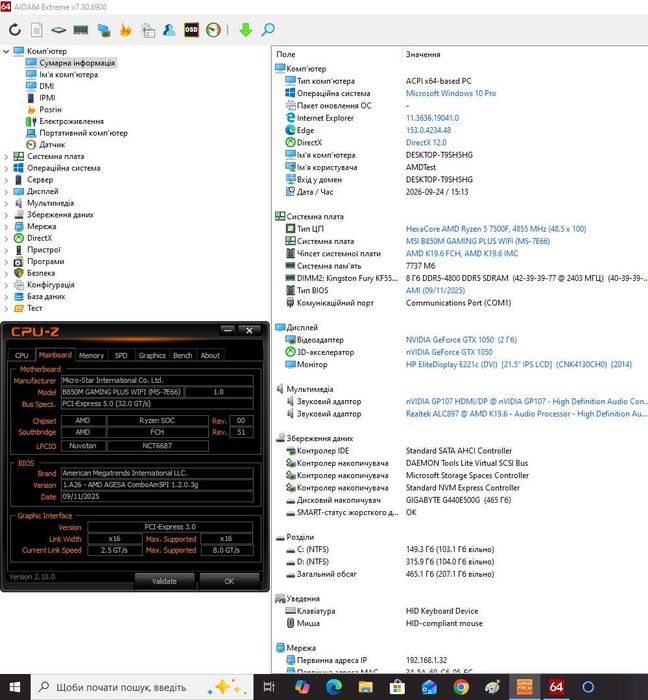The width and height of the screenshot is (648, 700).
Task: Expand the Мультимедіа tree node
Action: click(x=6, y=203)
